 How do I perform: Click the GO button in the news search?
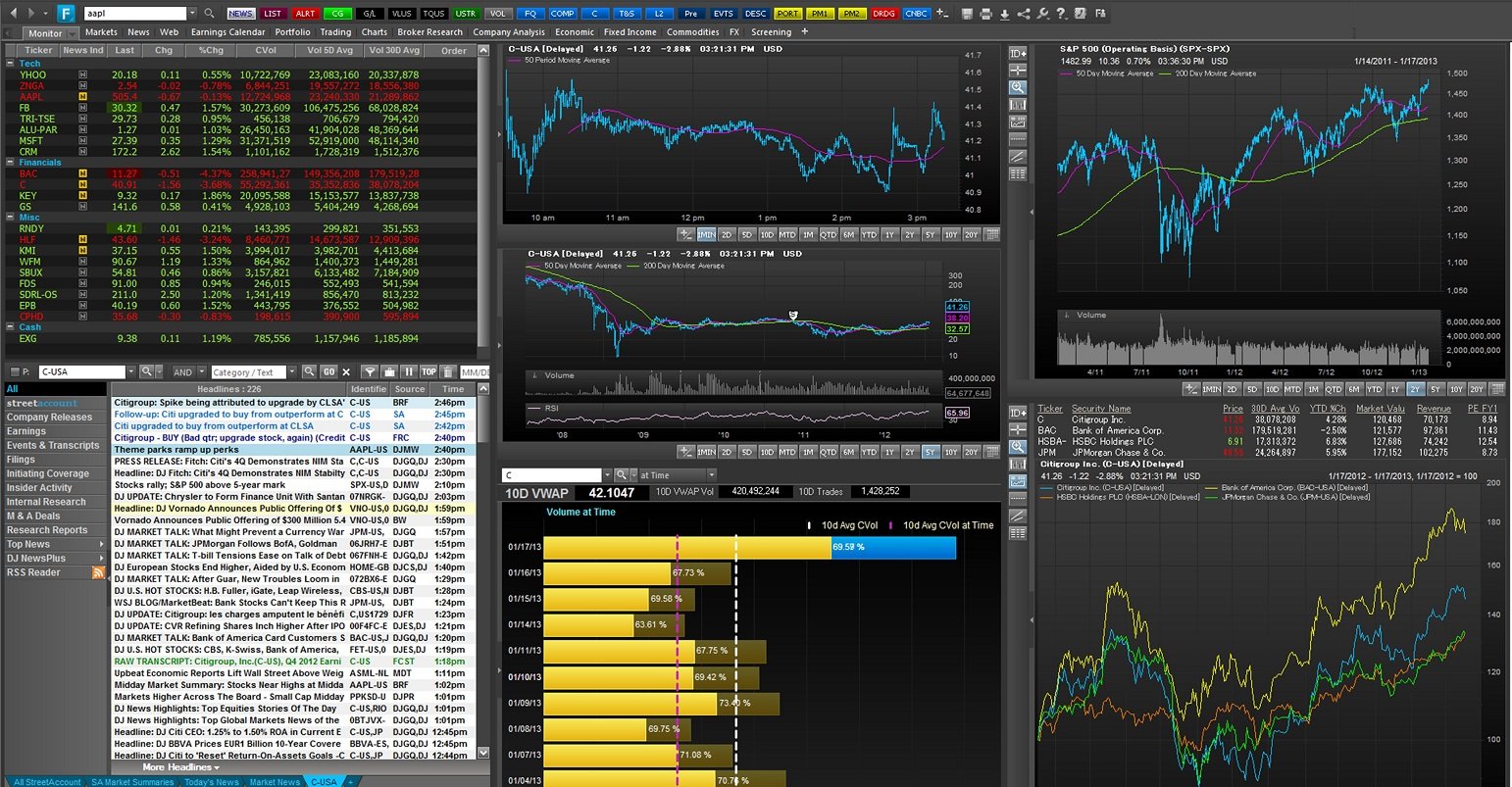pos(329,371)
